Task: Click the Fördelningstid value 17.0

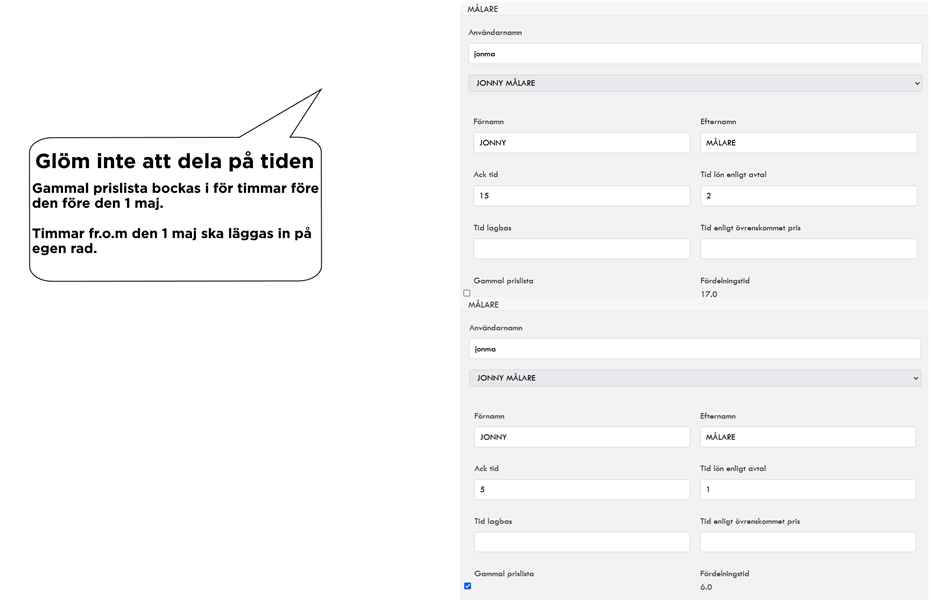Action: (709, 294)
